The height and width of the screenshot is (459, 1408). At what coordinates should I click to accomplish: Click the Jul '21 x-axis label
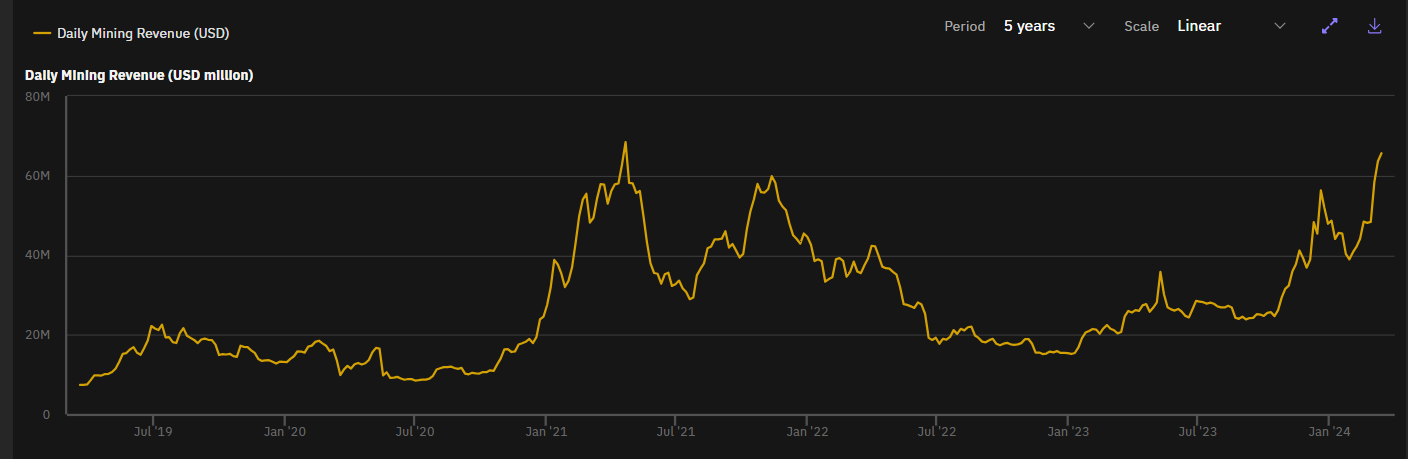[676, 432]
